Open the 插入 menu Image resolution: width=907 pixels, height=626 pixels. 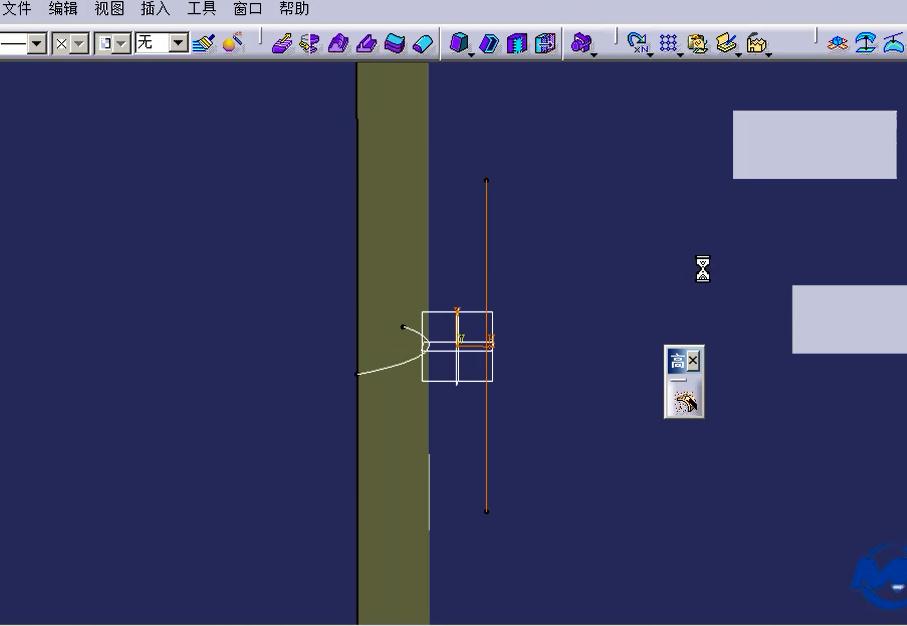[155, 9]
